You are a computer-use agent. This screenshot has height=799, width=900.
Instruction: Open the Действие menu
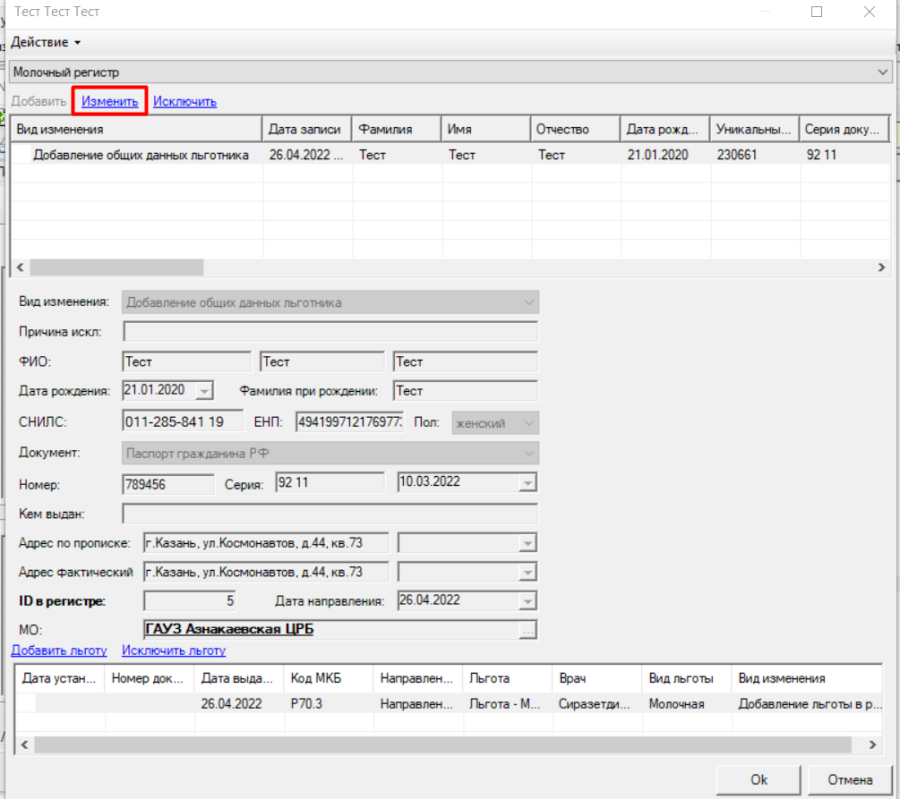click(x=45, y=42)
